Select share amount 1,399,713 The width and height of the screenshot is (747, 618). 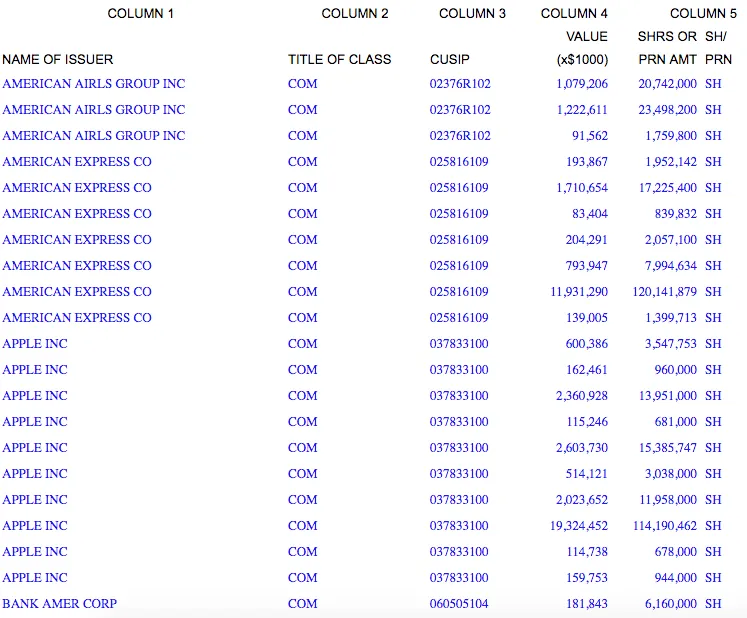tap(671, 318)
